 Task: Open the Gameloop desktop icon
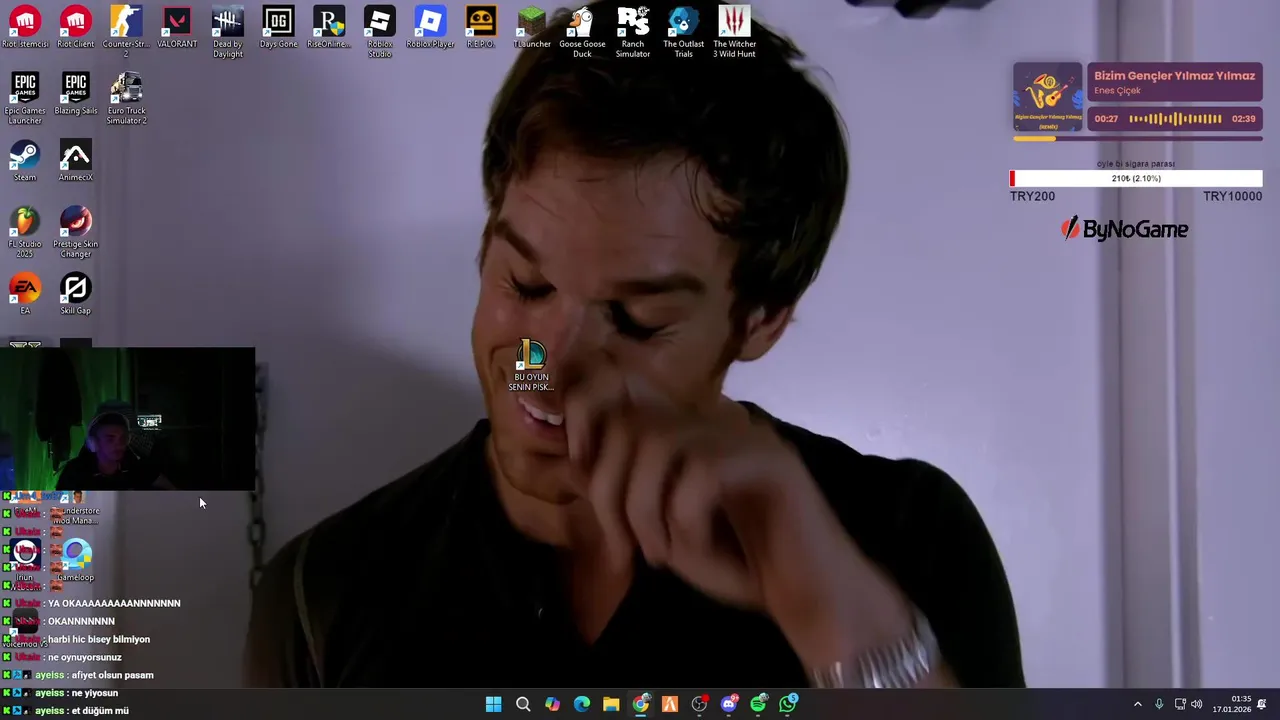pyautogui.click(x=75, y=561)
